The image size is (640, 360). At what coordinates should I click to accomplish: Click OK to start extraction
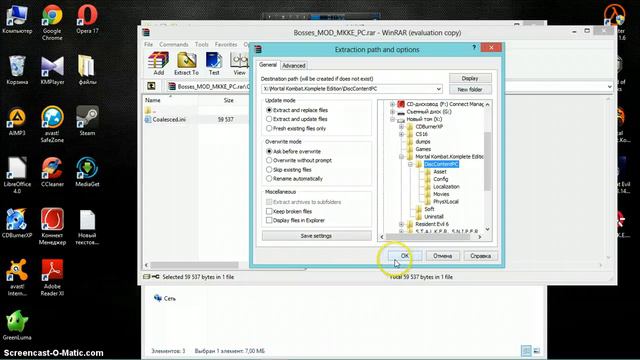[404, 256]
